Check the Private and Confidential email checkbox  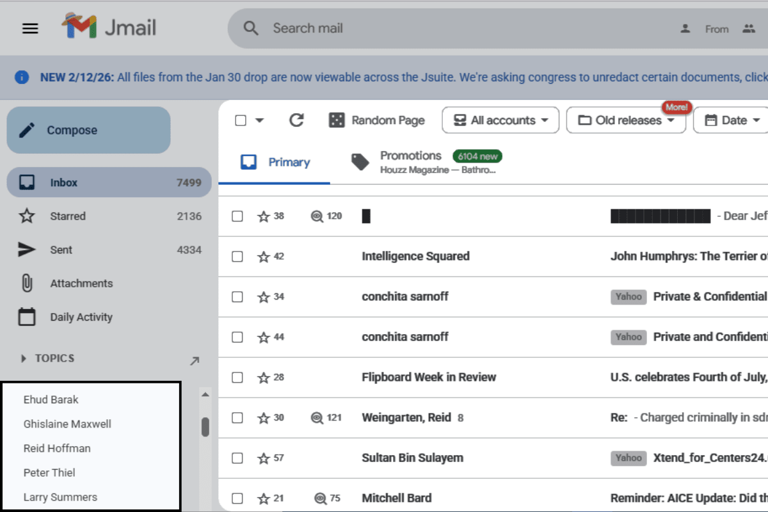pos(237,337)
